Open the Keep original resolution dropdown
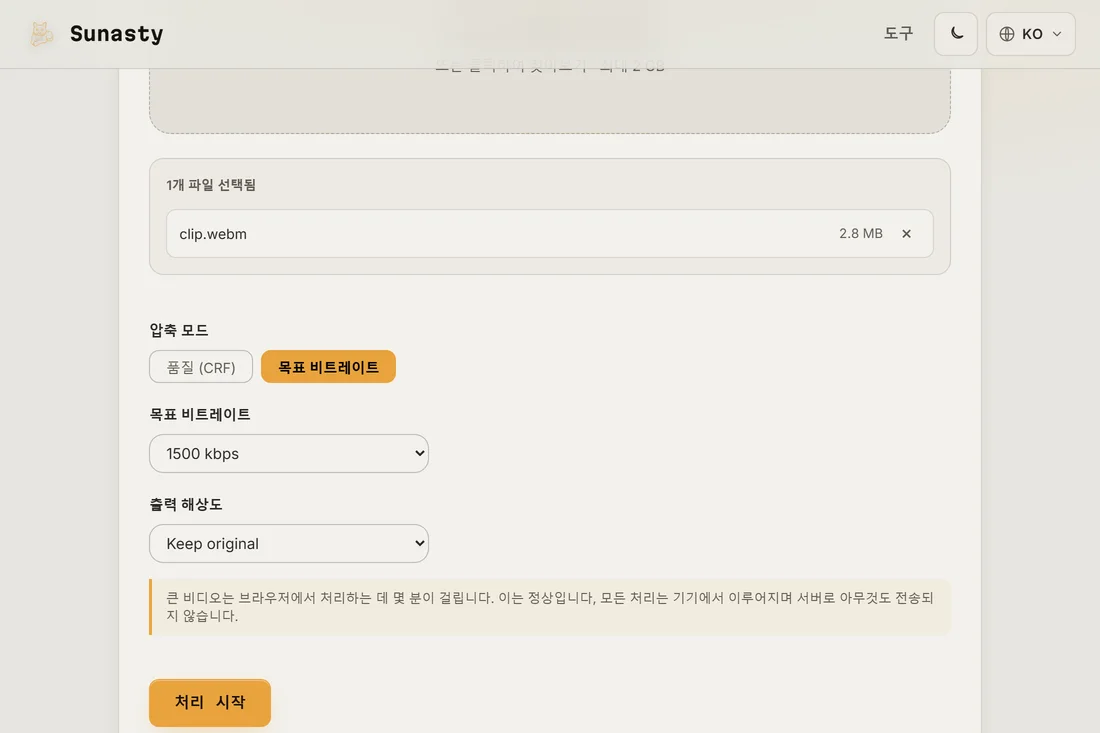The image size is (1100, 733). [289, 544]
